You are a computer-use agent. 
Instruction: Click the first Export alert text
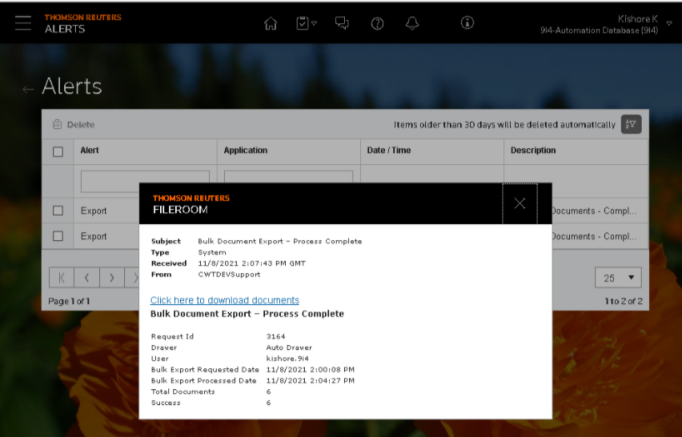click(x=94, y=211)
